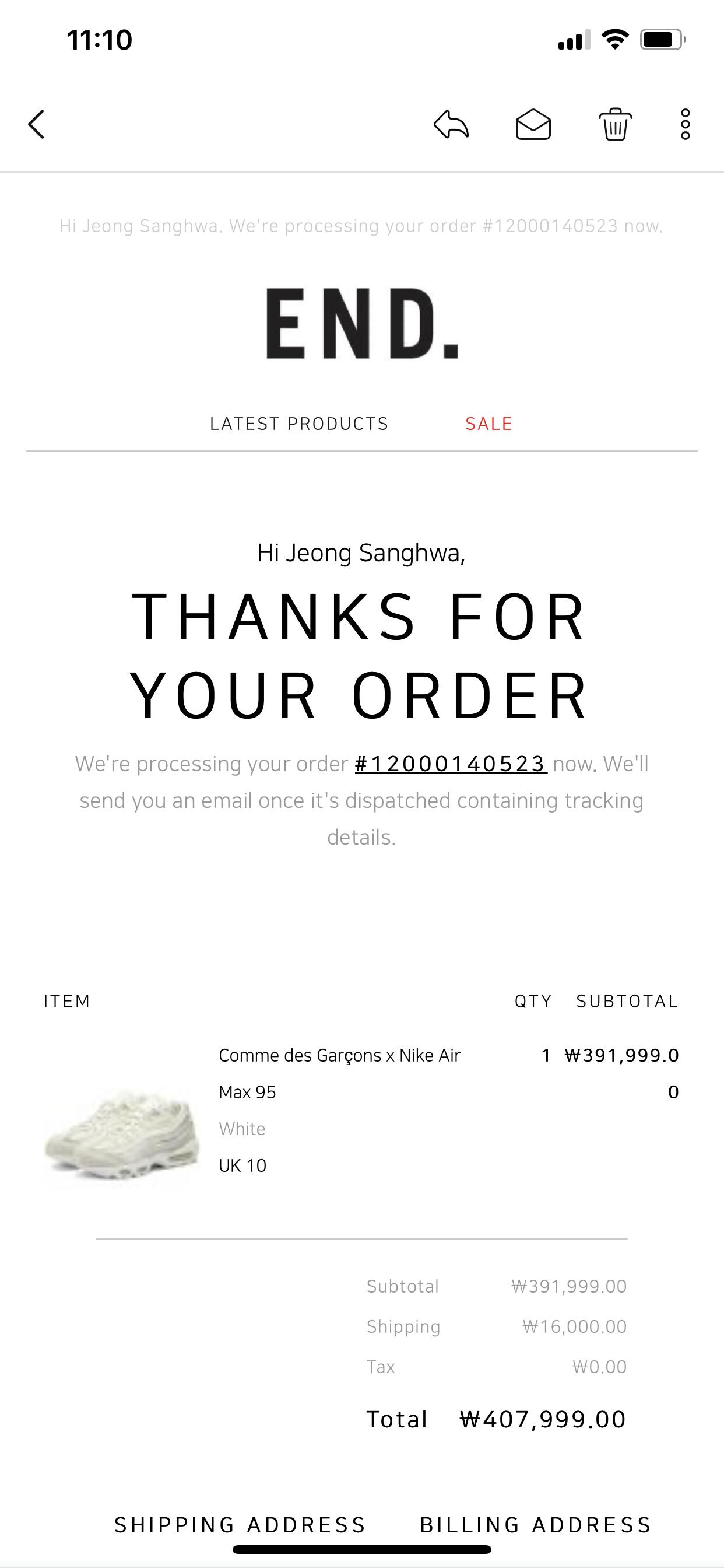Viewport: 724px width, 1568px height.
Task: Tap the home indicator bar
Action: click(362, 1550)
